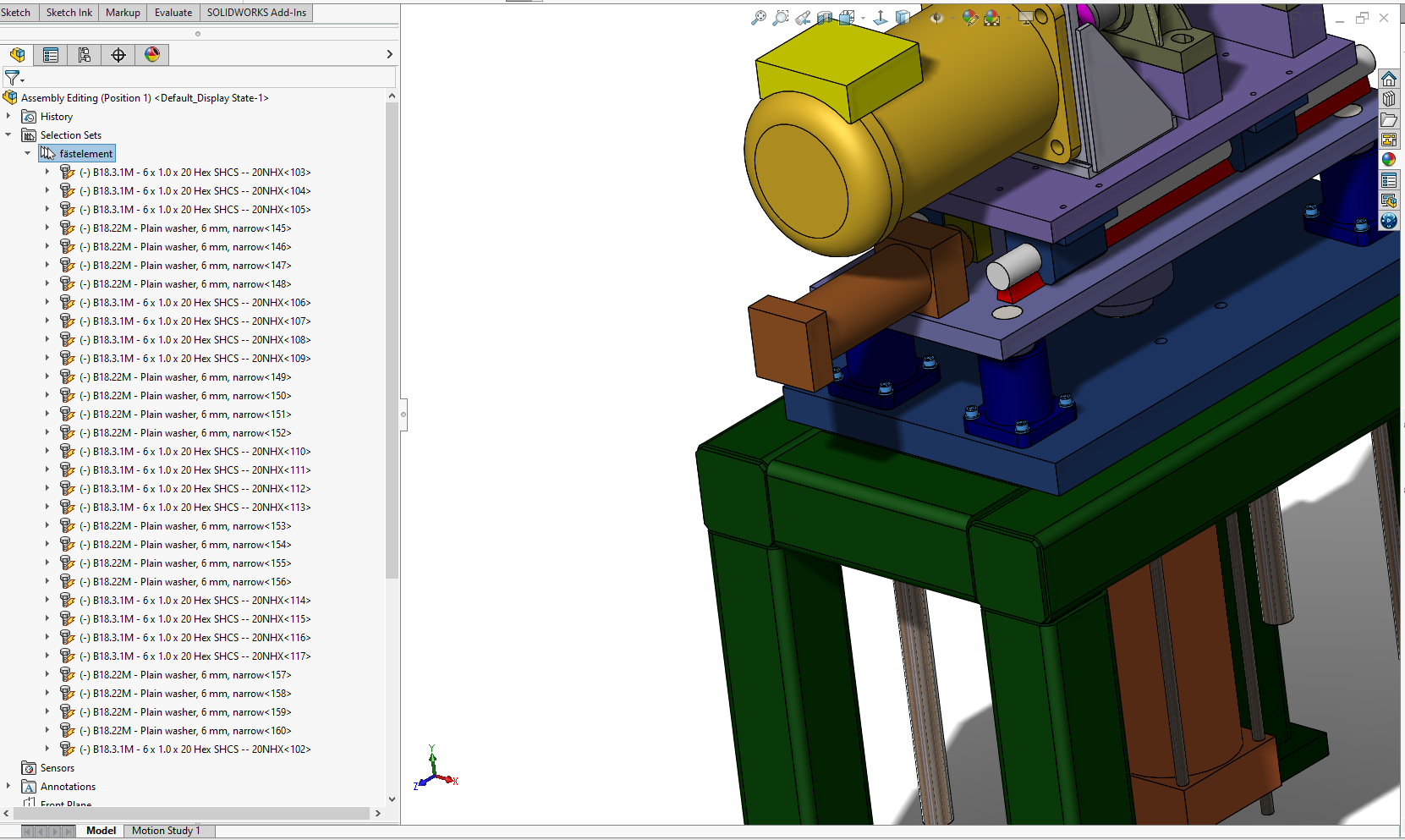Screen dimensions: 1405x840
Task: Open the SOLIDWORKS Add-Ins tab
Action: click(256, 13)
